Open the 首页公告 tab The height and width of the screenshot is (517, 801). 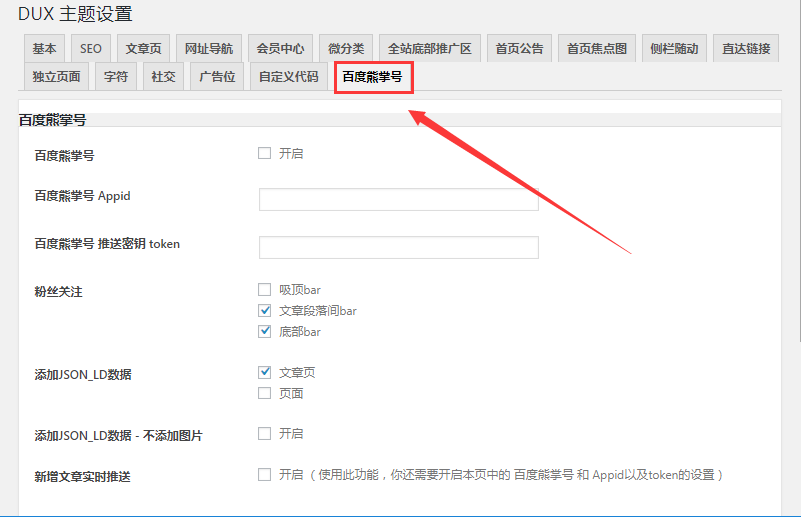click(519, 49)
